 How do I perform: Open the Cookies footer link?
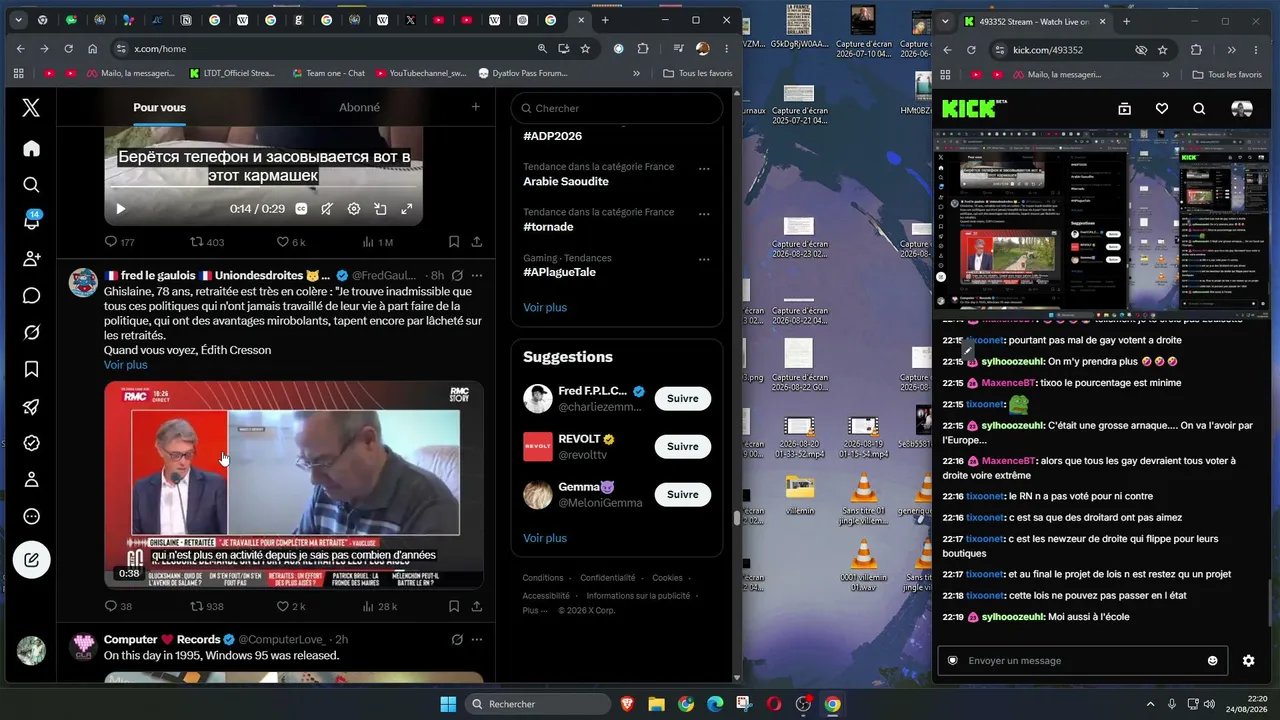[x=667, y=578]
